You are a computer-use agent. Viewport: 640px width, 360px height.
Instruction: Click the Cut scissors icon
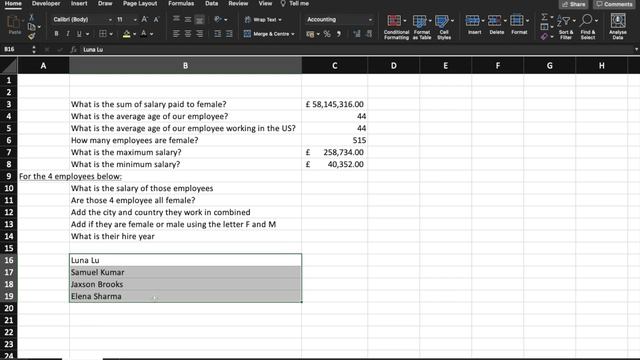[31, 18]
